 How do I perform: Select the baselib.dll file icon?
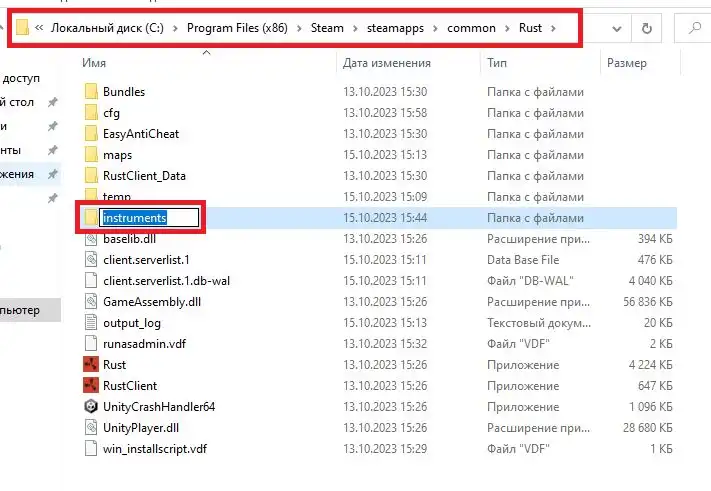point(91,239)
